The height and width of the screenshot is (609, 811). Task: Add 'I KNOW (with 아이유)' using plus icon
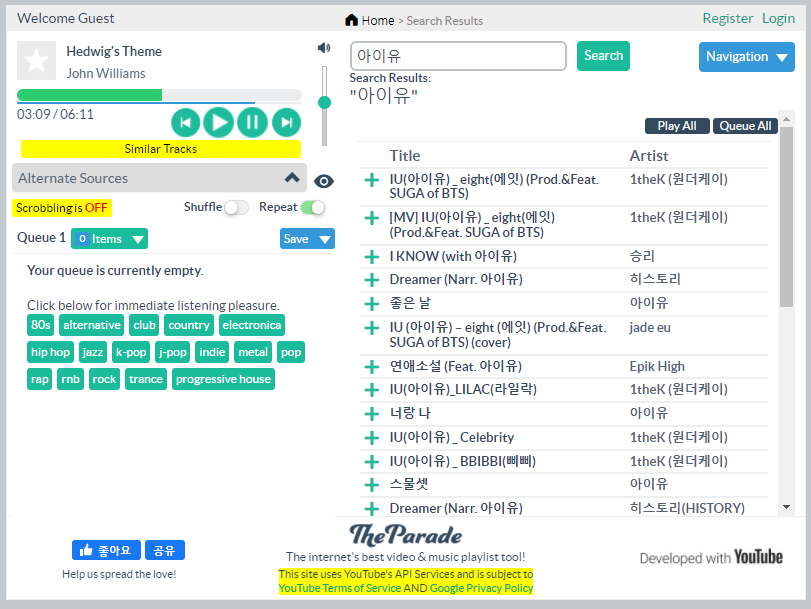coord(372,257)
